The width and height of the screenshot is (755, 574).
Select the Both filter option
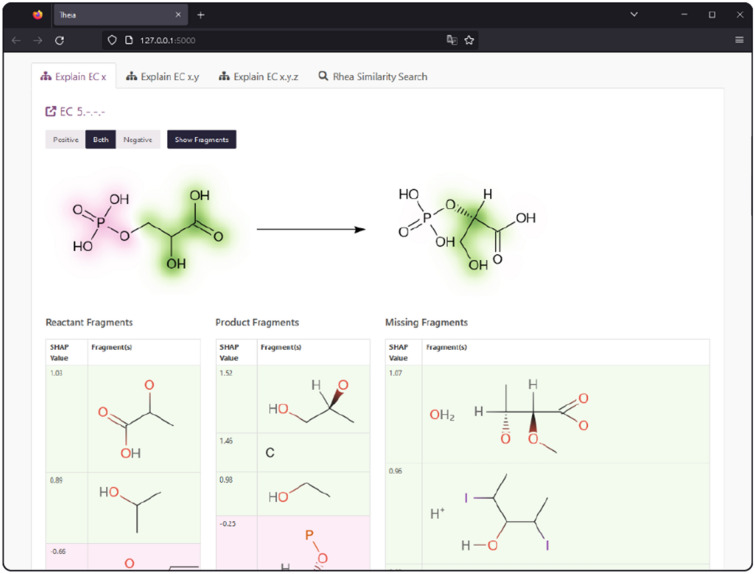(x=101, y=140)
